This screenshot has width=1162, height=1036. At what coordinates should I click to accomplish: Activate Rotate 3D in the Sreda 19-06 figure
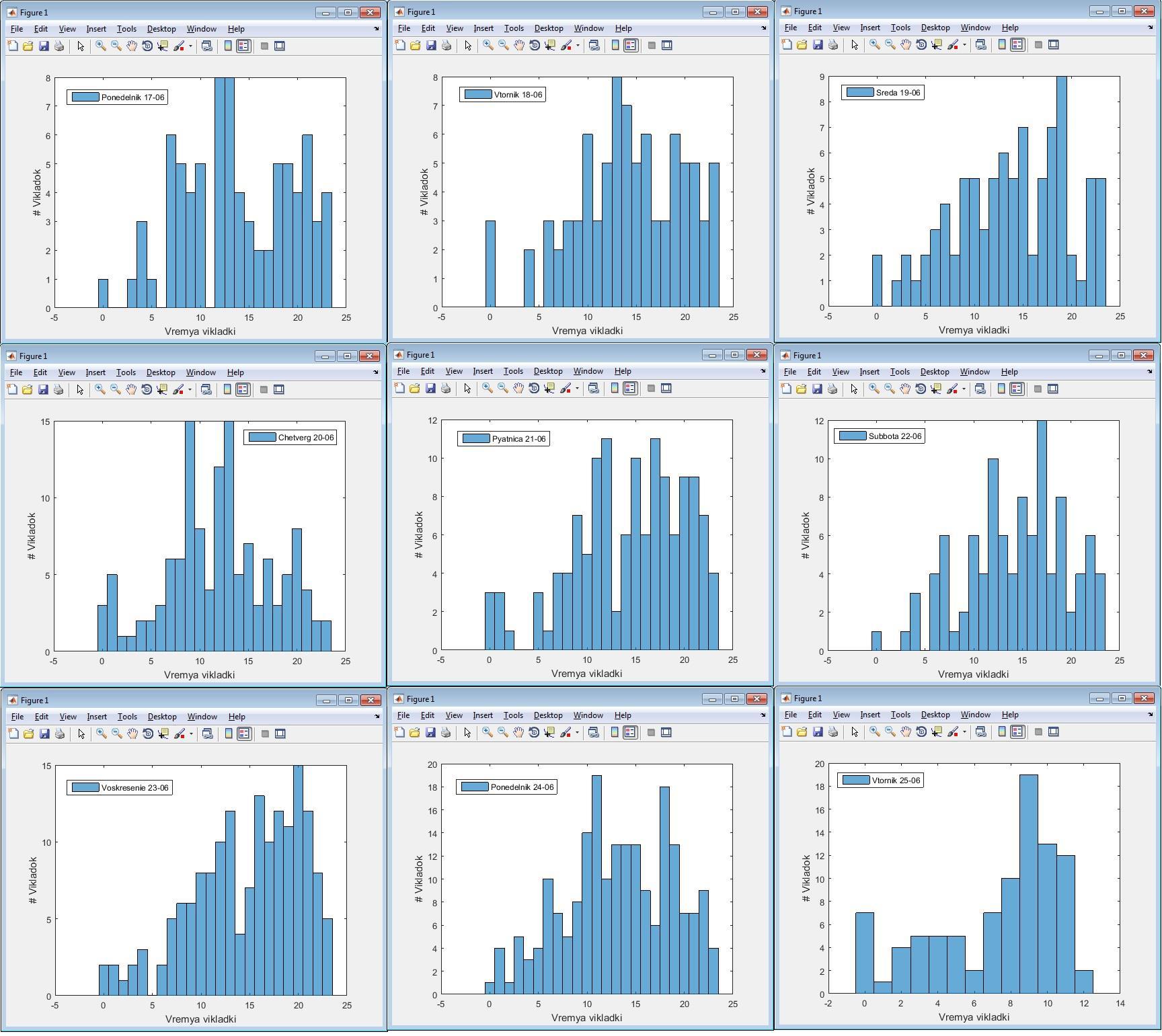921,45
